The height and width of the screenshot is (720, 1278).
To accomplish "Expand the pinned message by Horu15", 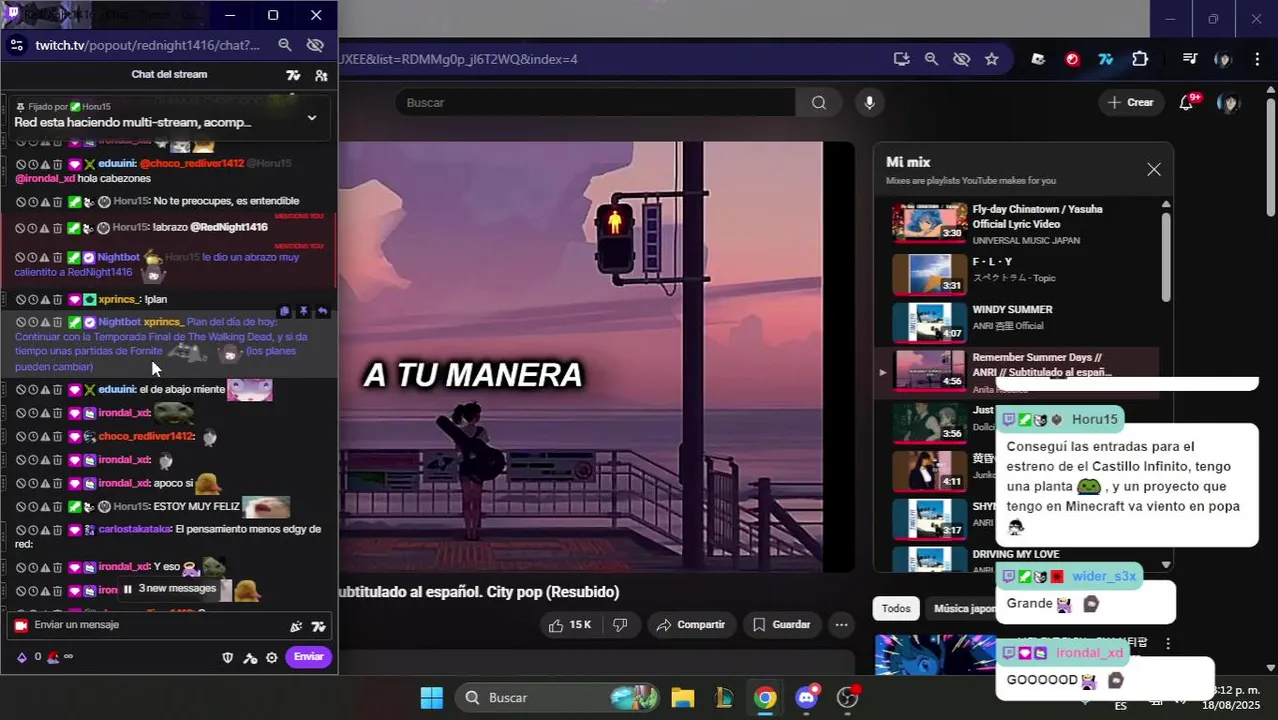I will click(312, 117).
